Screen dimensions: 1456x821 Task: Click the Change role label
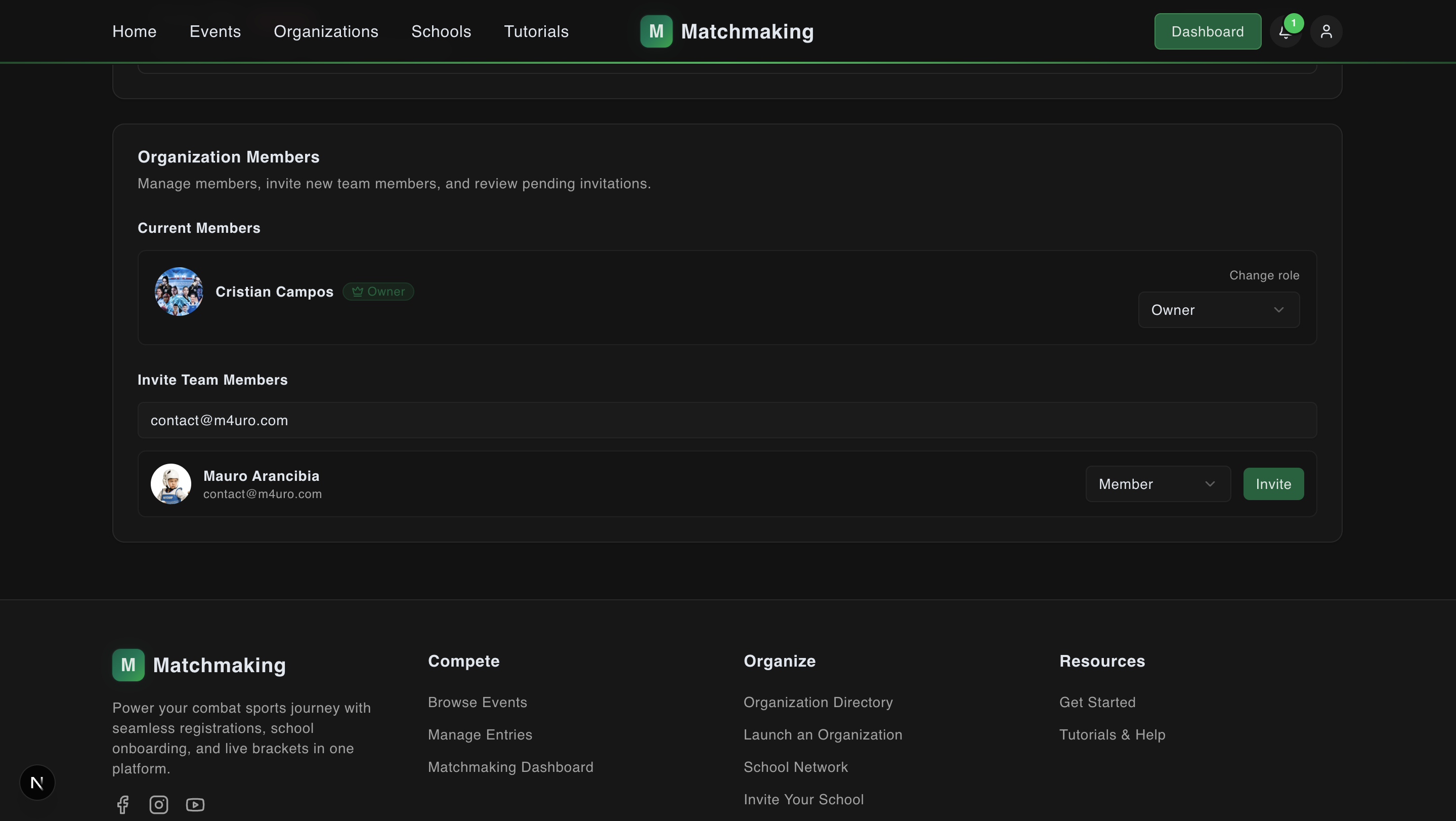[1264, 275]
